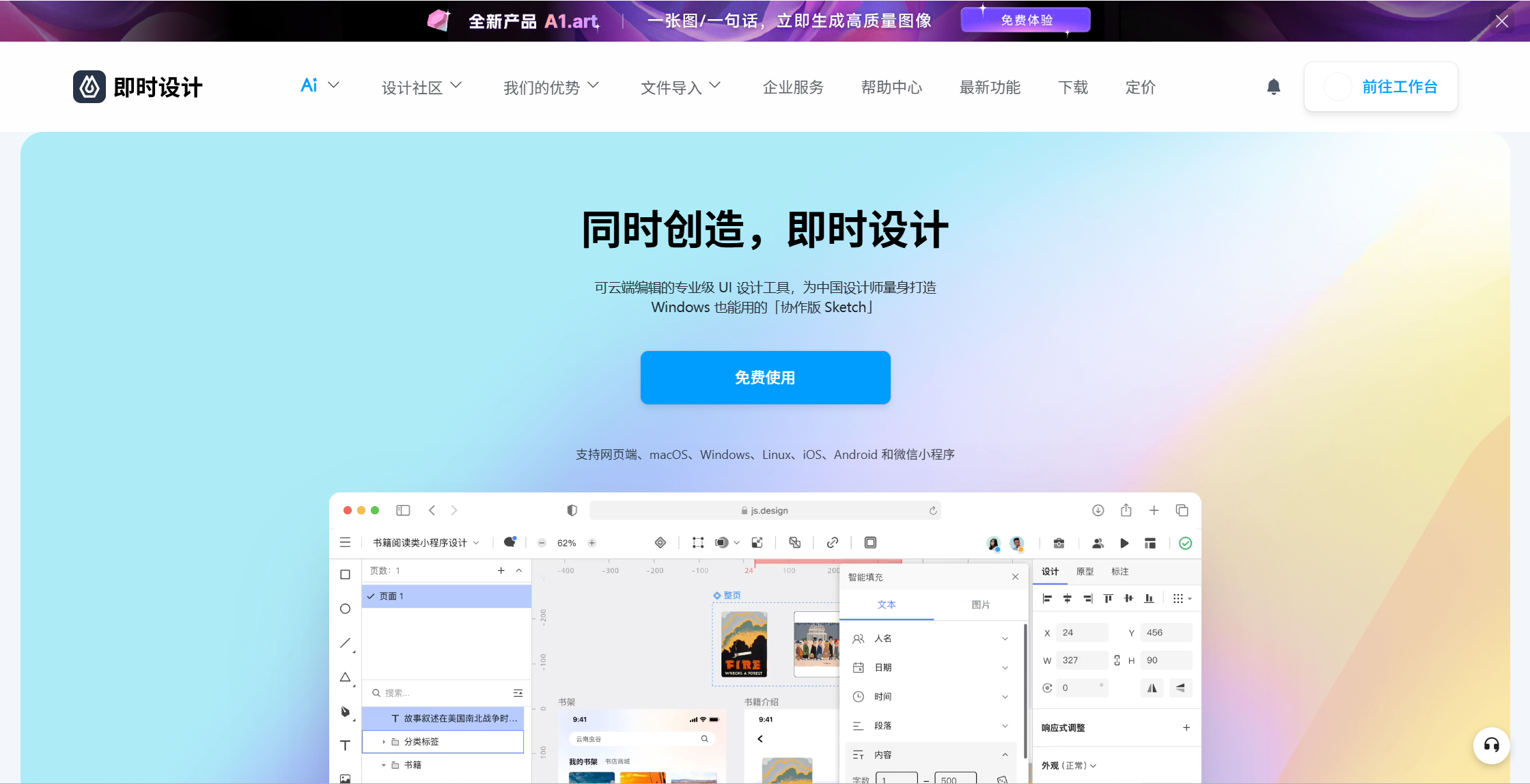The width and height of the screenshot is (1530, 784).
Task: Click the hamburger menu icon in editor
Action: [x=346, y=543]
